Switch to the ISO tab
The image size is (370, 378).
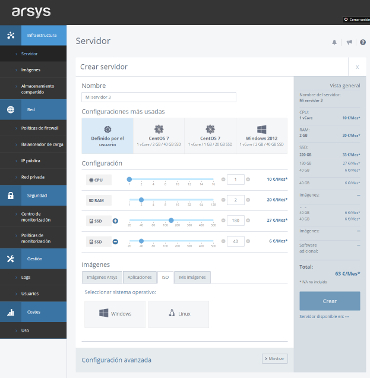(x=165, y=277)
